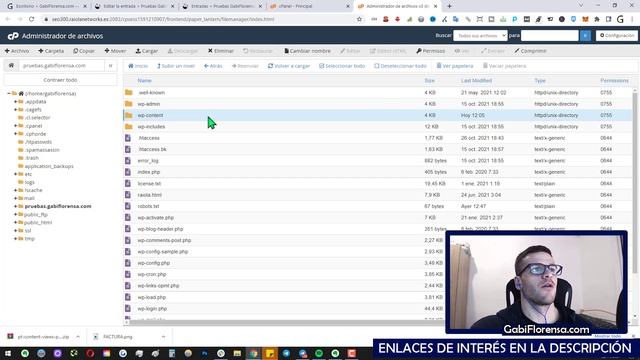Sort by Permissions column header
640x360 pixels.
click(x=614, y=80)
